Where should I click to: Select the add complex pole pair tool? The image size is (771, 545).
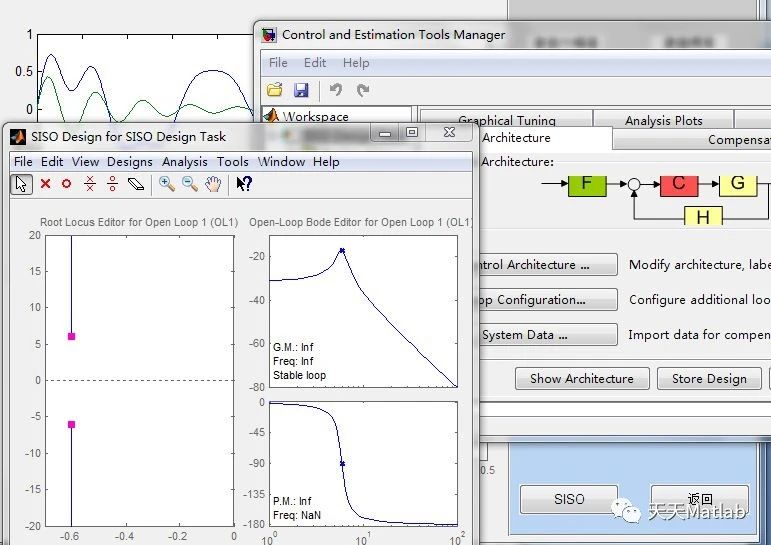tap(89, 183)
